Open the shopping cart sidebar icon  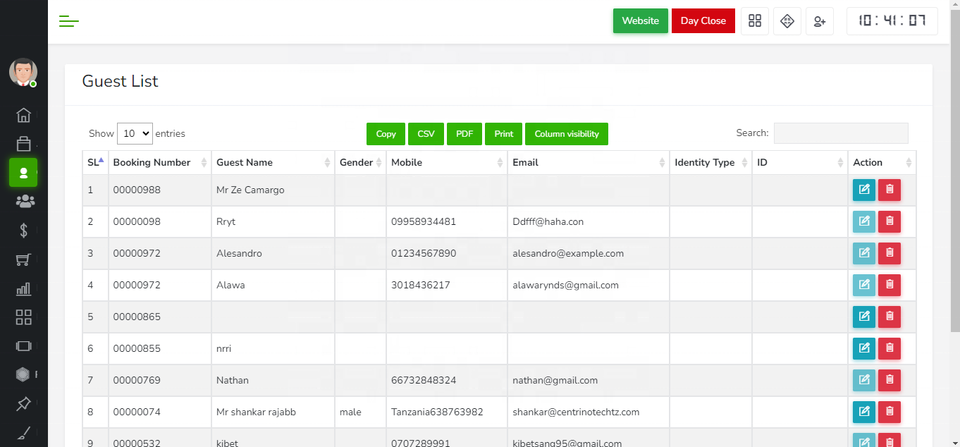tap(24, 260)
